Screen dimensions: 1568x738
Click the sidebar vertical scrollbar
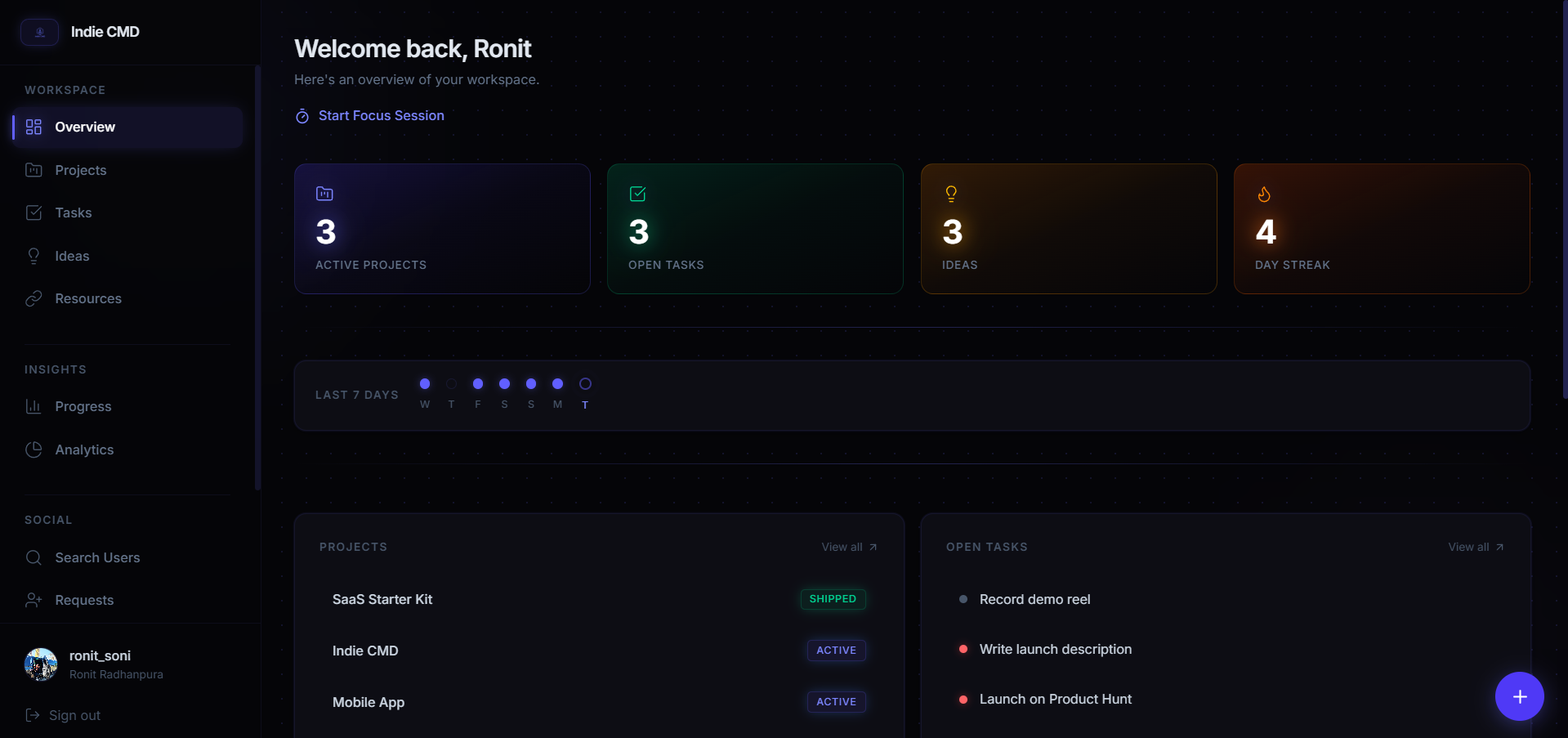257,278
